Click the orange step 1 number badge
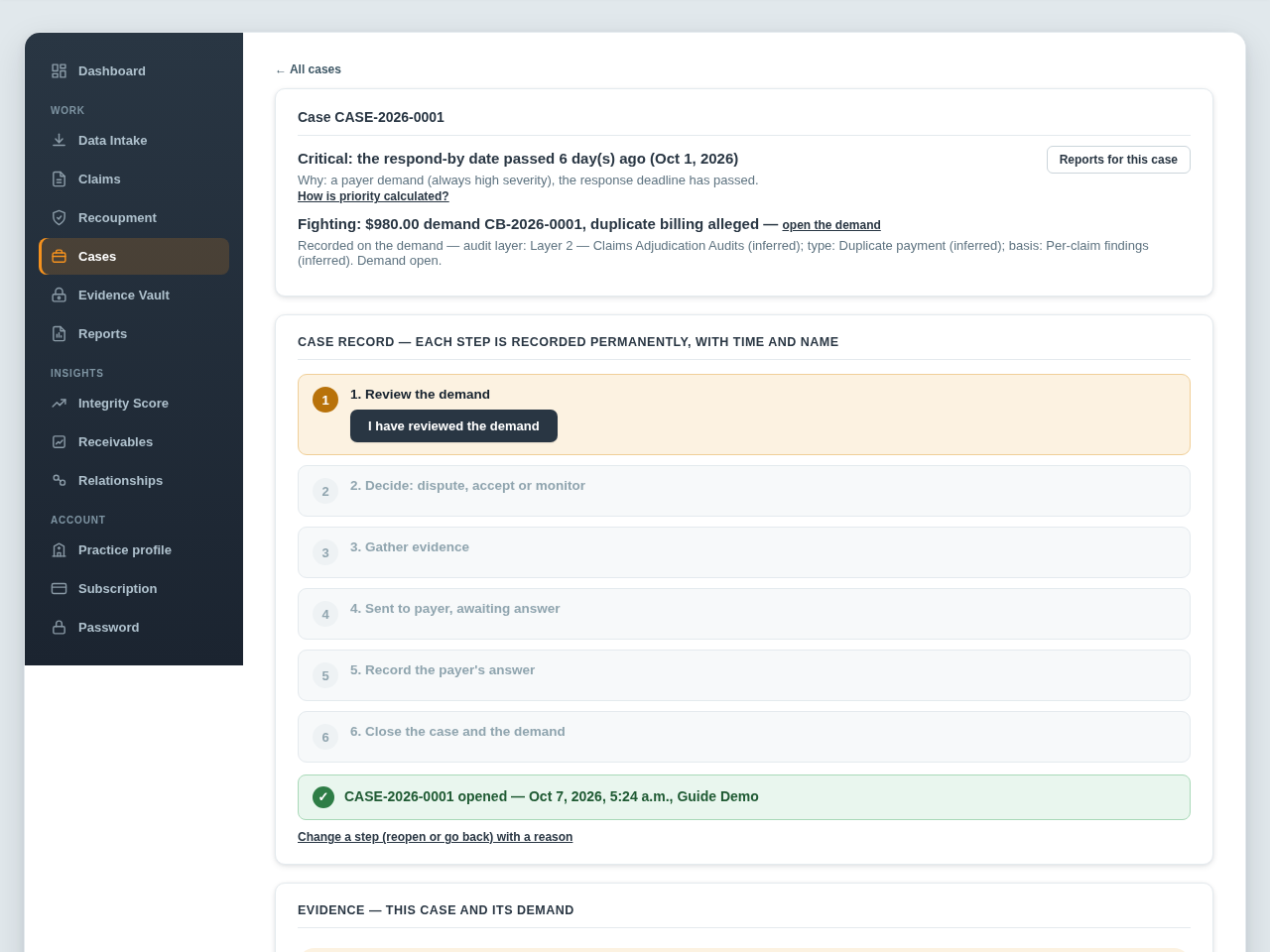1270x952 pixels. click(x=325, y=400)
